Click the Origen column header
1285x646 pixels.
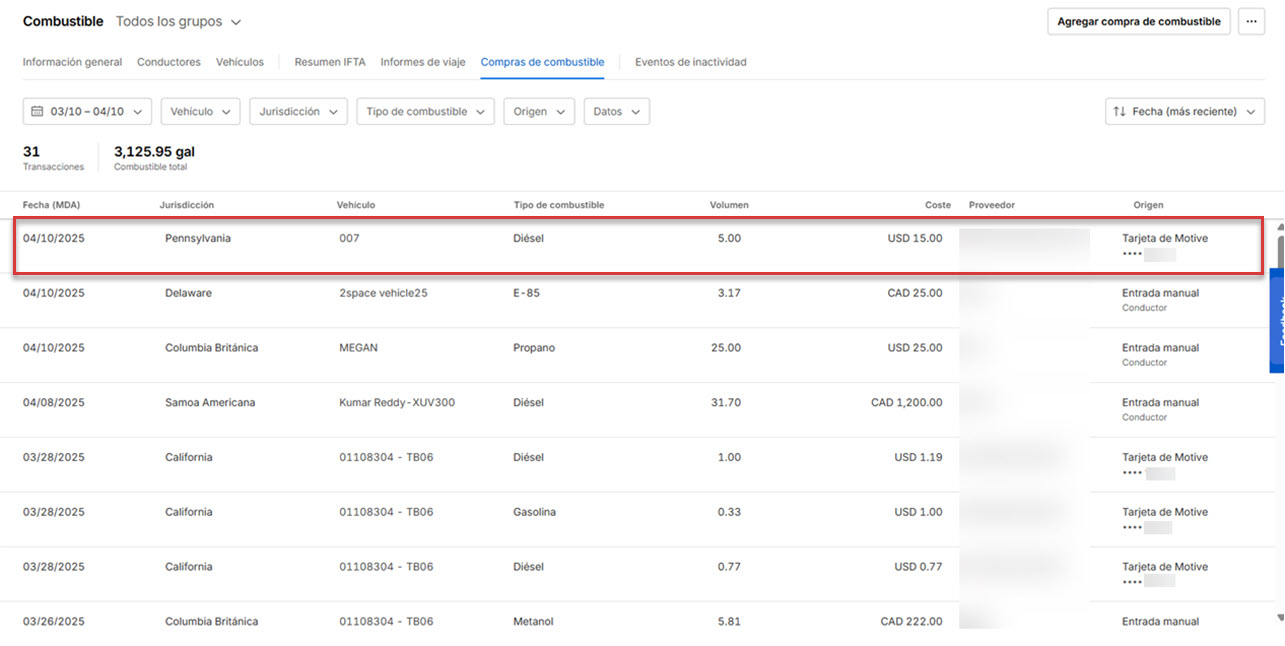click(1148, 205)
